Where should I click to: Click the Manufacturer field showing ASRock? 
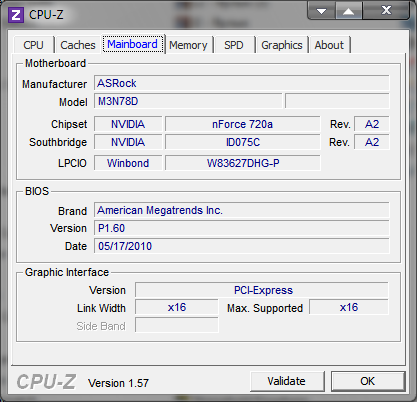pos(241,83)
